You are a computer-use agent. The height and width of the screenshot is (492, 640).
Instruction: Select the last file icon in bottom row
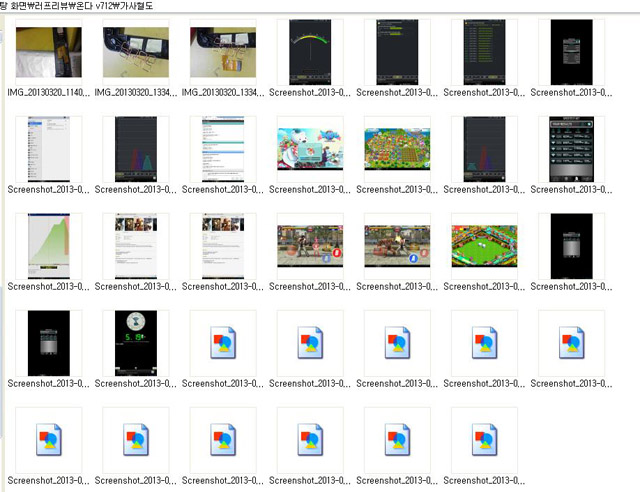pos(484,440)
